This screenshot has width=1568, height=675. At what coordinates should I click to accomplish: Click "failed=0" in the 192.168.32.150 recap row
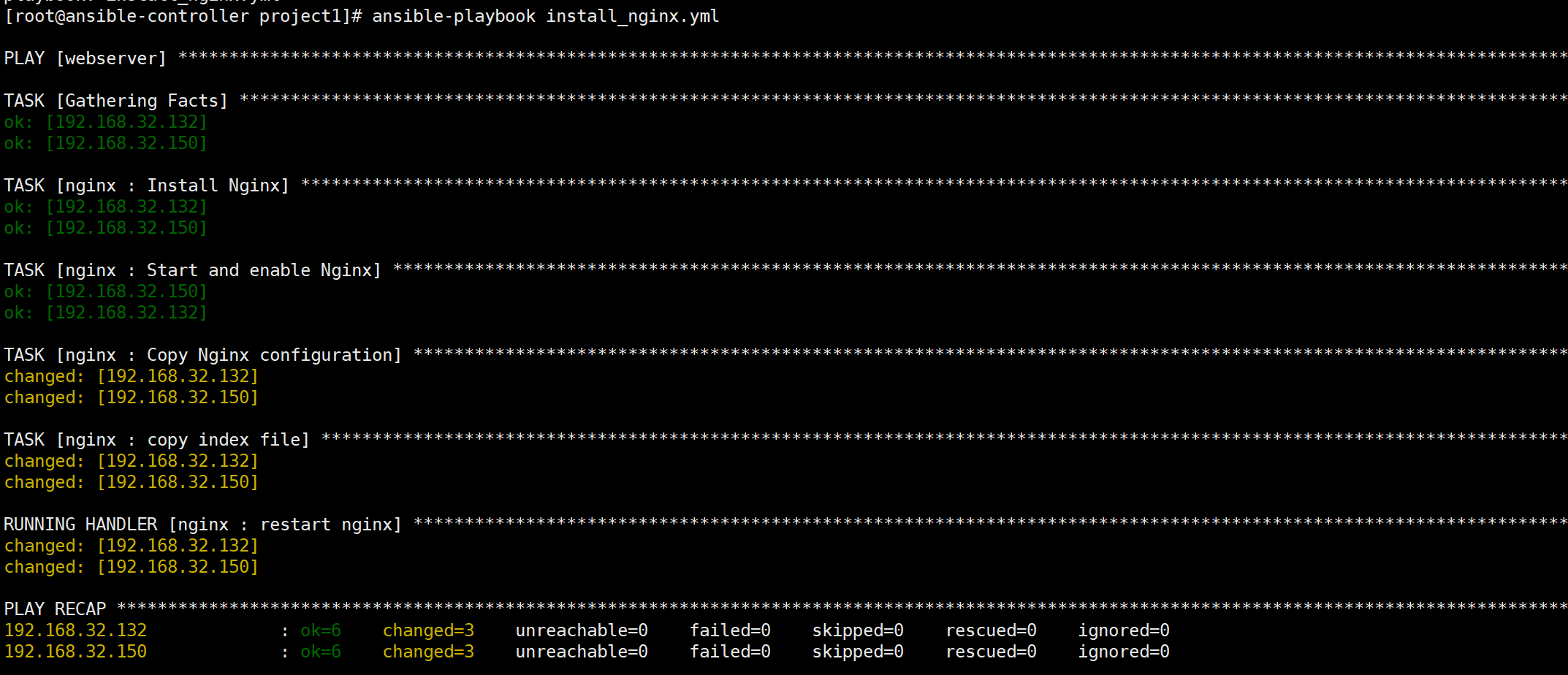pyautogui.click(x=731, y=652)
